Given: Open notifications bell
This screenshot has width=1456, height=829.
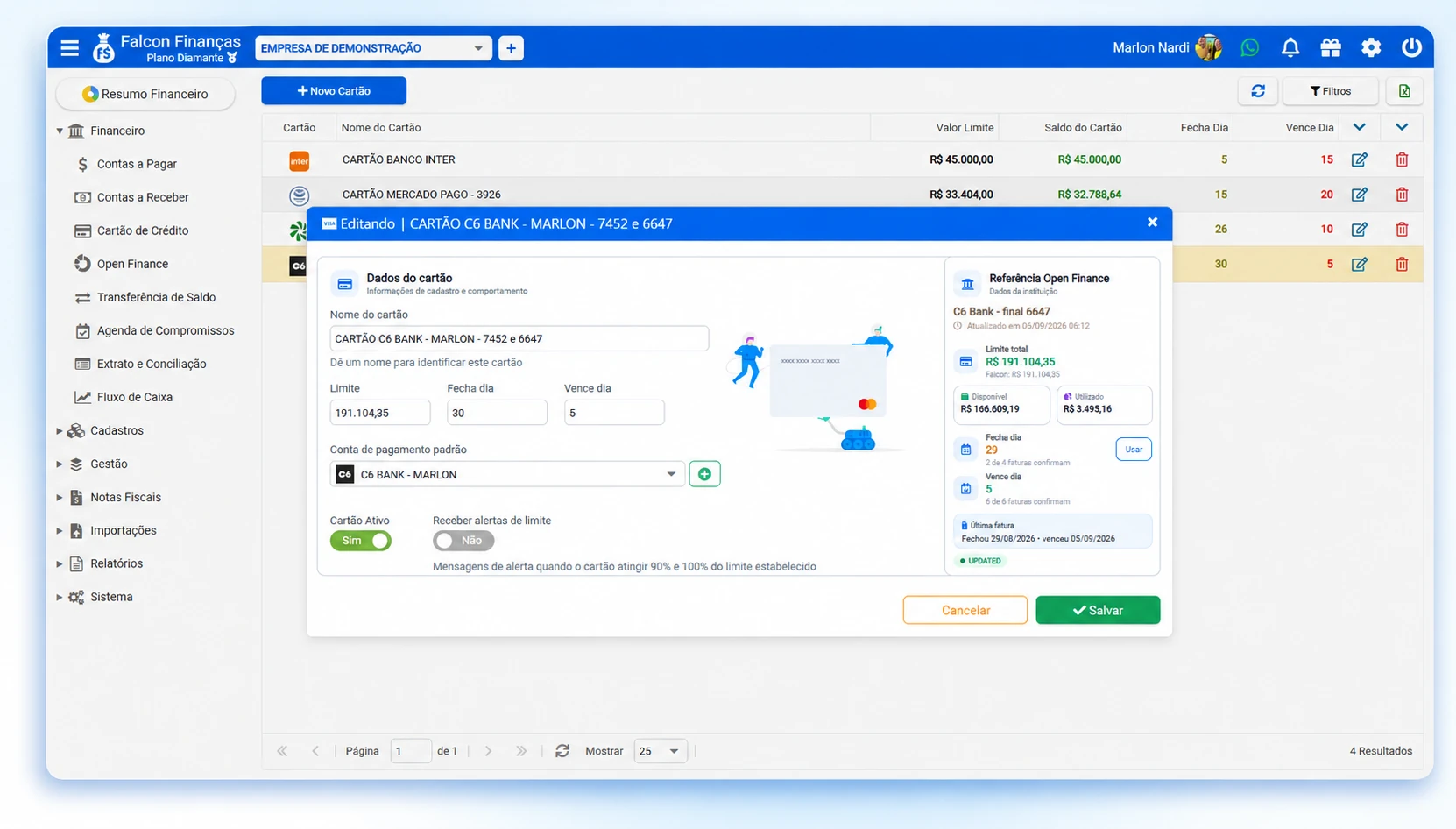Looking at the screenshot, I should click(1290, 47).
